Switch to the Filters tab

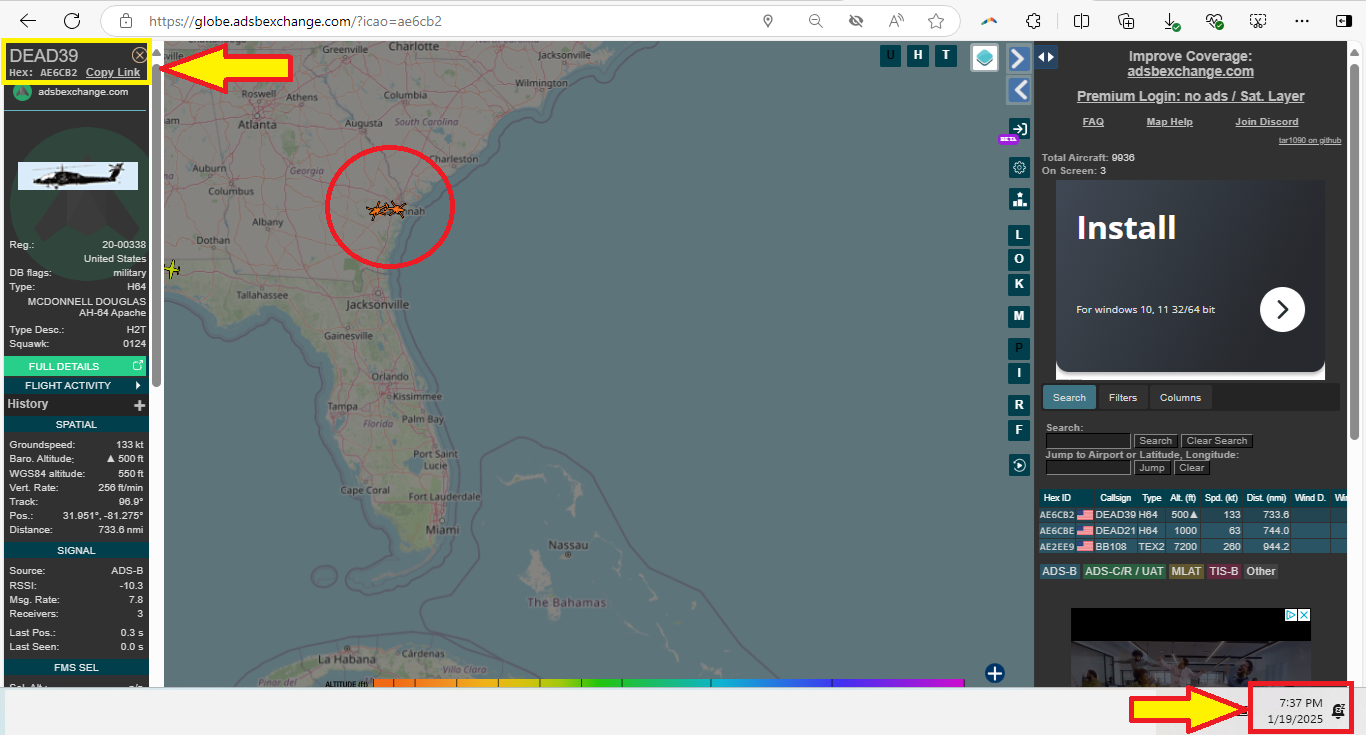coord(1123,397)
